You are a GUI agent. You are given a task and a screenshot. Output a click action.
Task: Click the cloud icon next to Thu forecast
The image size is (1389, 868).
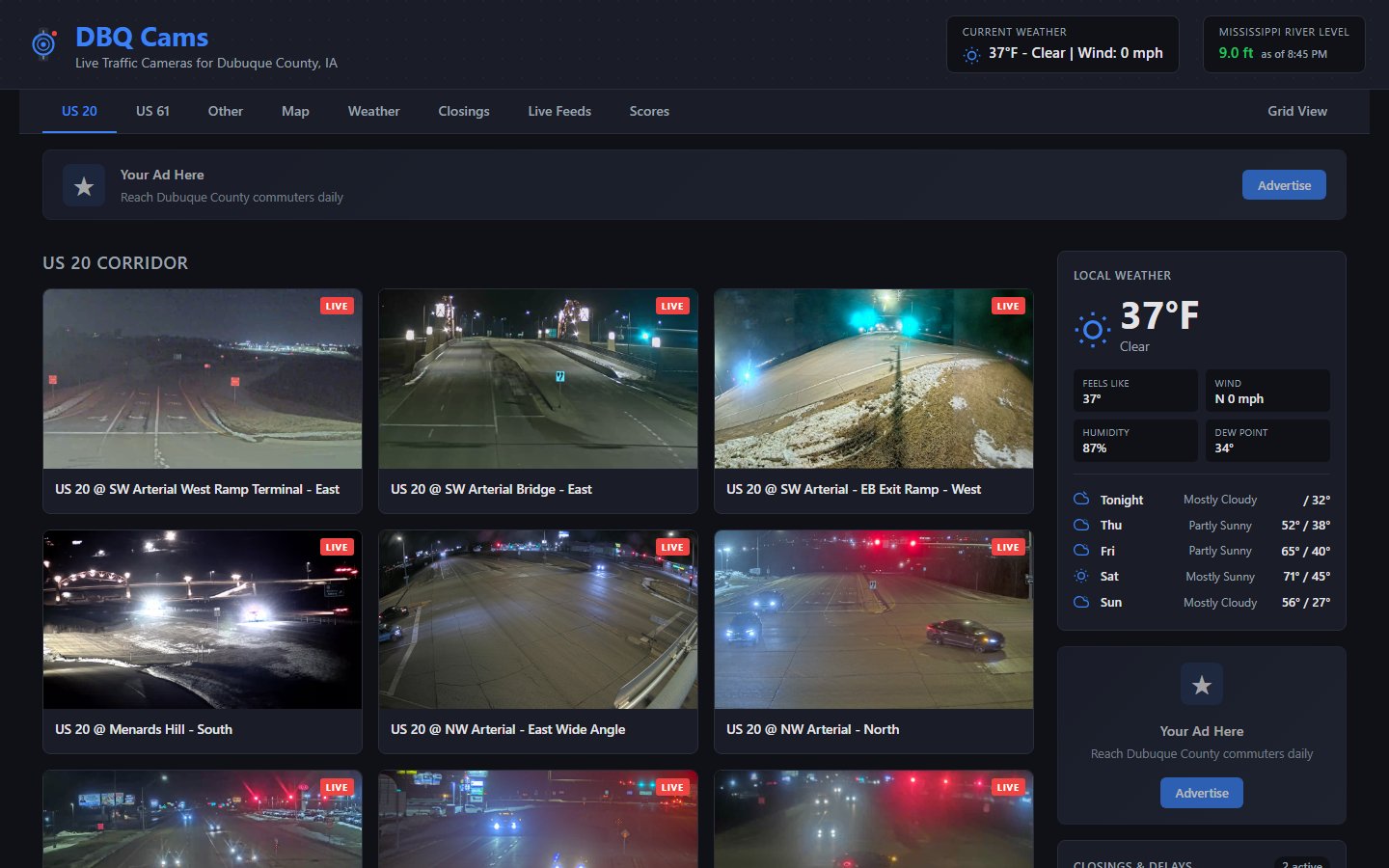tap(1080, 525)
